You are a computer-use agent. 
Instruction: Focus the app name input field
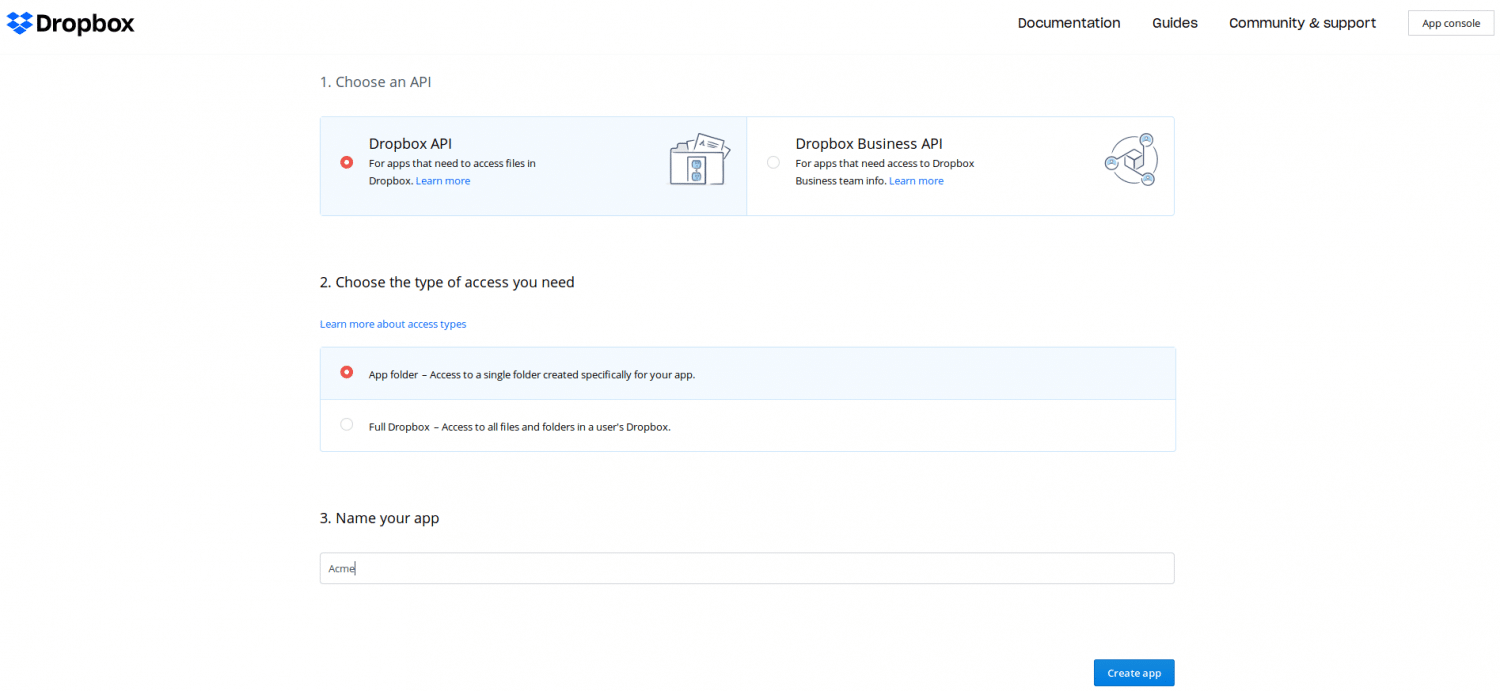[x=746, y=568]
